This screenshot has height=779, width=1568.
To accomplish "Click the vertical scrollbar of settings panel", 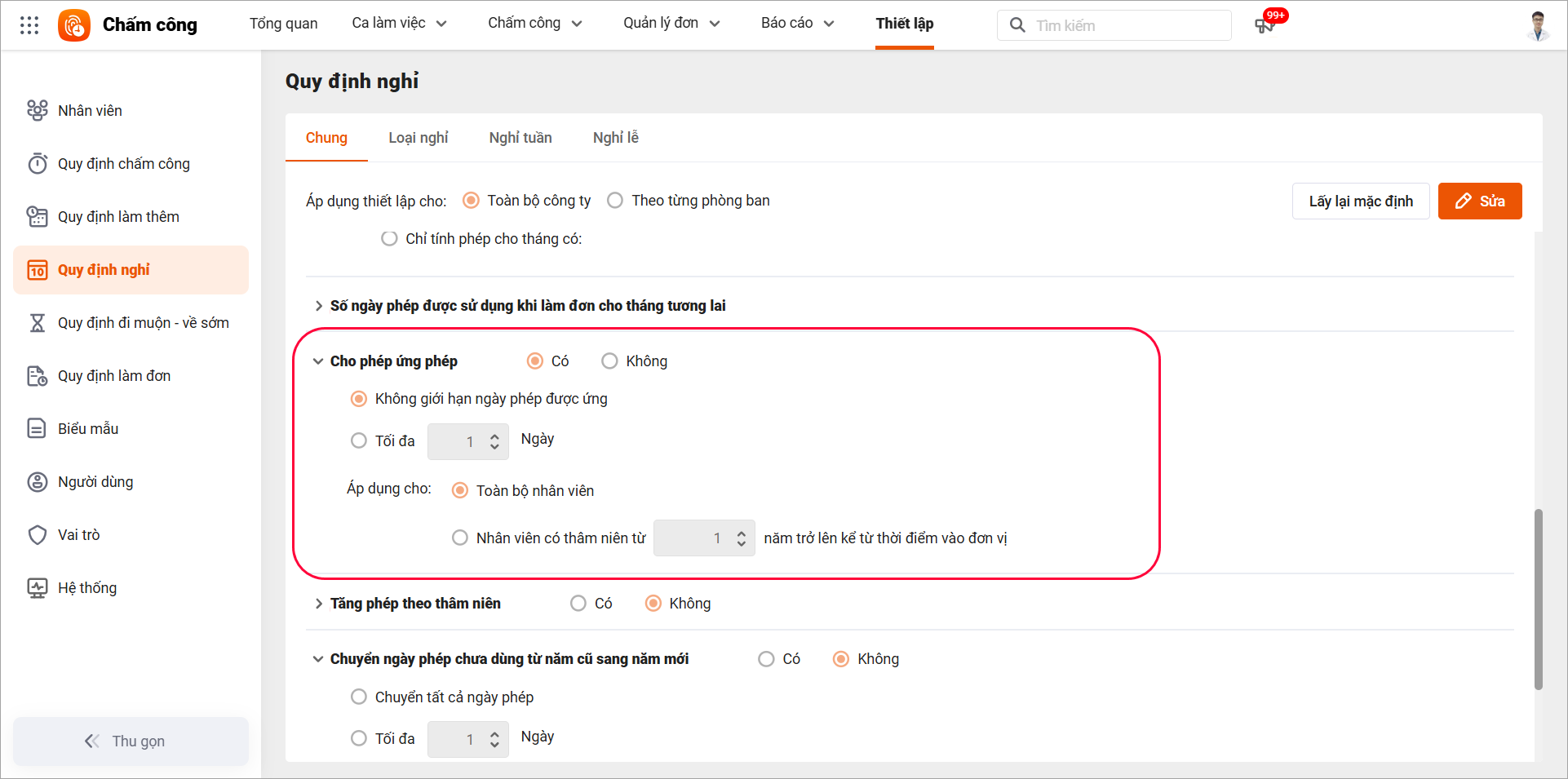I will click(1538, 599).
